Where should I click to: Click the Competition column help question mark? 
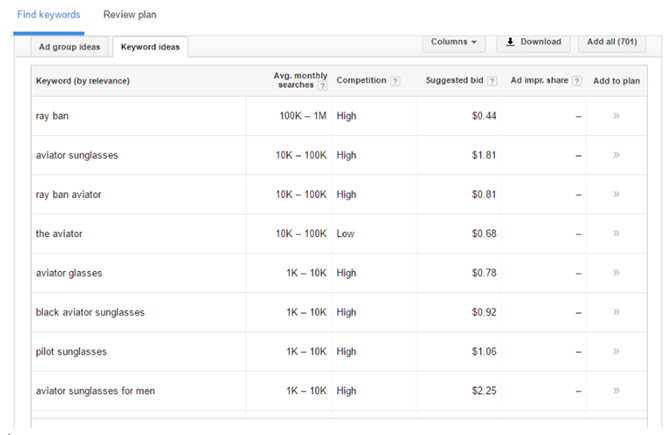pos(396,80)
